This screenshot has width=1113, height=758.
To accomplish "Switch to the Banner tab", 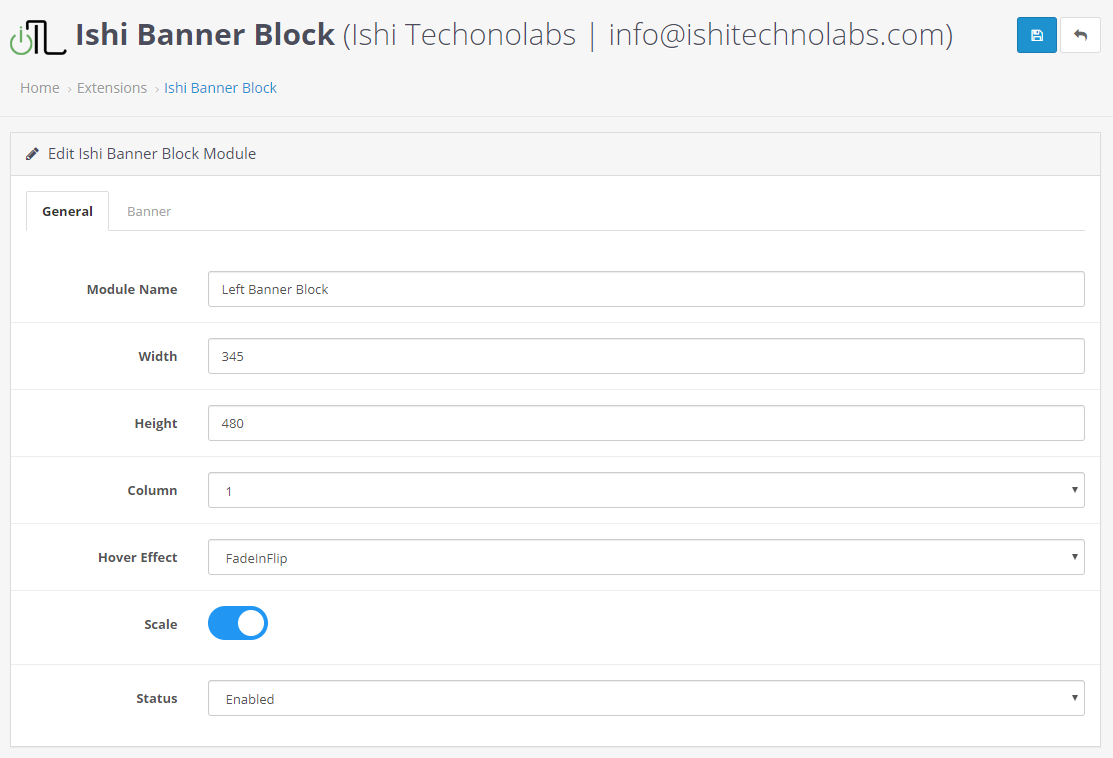I will tap(149, 211).
